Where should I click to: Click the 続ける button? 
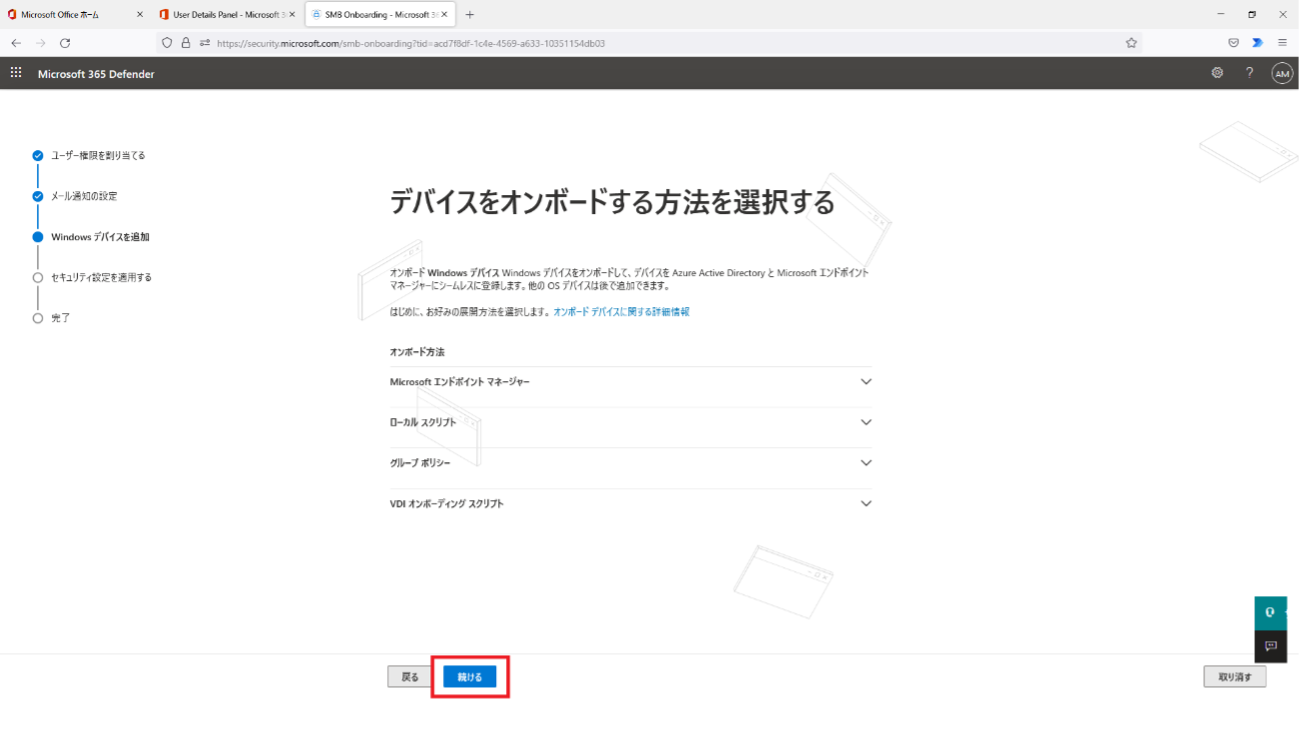click(470, 677)
